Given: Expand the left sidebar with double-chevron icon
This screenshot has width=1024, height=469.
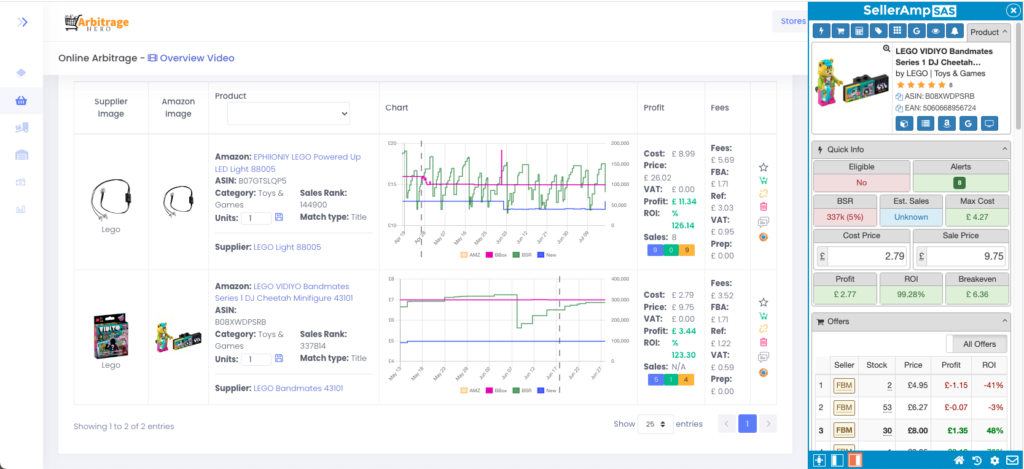Looking at the screenshot, I should 22,22.
